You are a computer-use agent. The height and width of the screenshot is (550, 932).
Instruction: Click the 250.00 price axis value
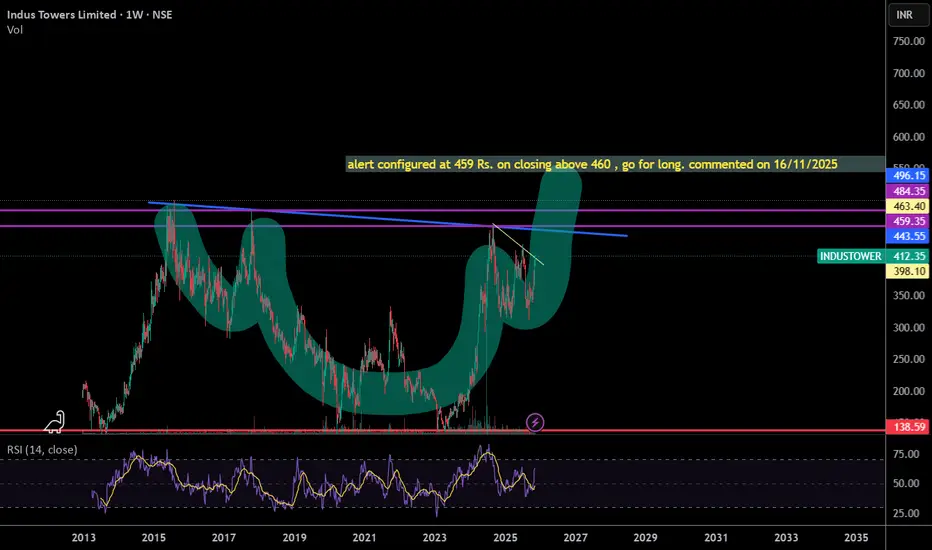(x=909, y=359)
